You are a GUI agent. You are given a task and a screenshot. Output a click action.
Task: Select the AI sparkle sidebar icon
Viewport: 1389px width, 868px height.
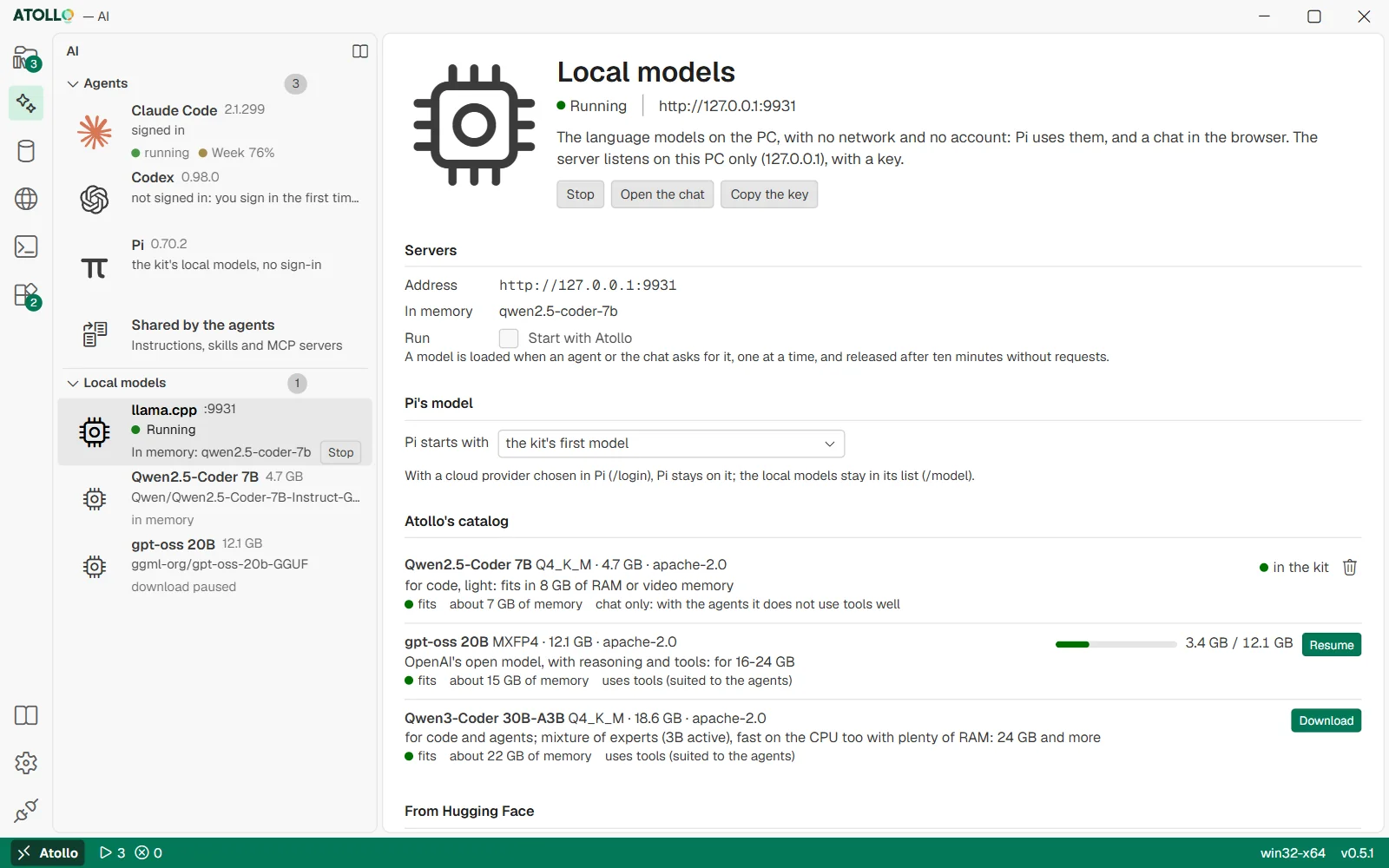(x=26, y=103)
